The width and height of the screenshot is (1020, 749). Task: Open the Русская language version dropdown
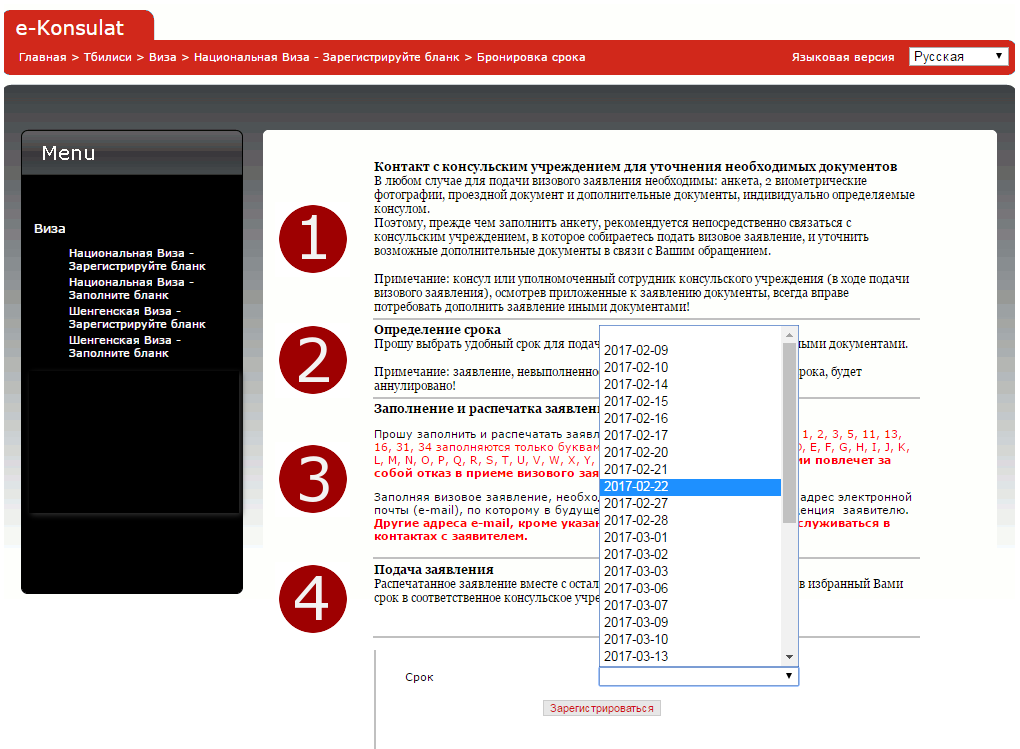coord(958,57)
